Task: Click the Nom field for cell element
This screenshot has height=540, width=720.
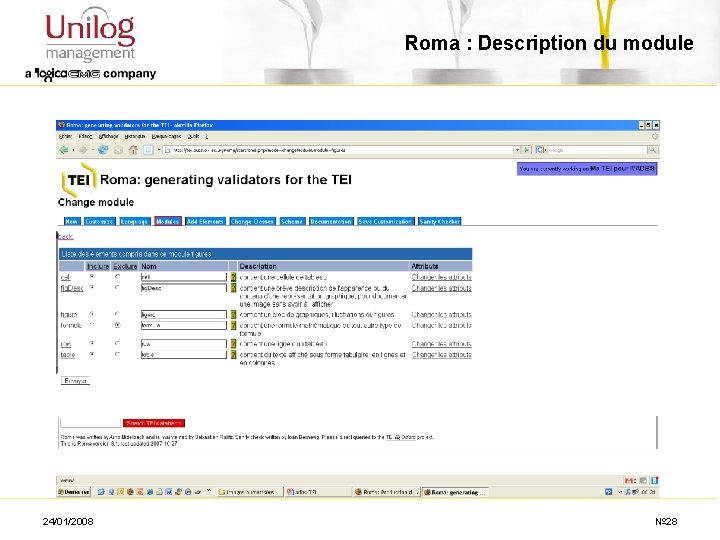Action: tap(184, 277)
